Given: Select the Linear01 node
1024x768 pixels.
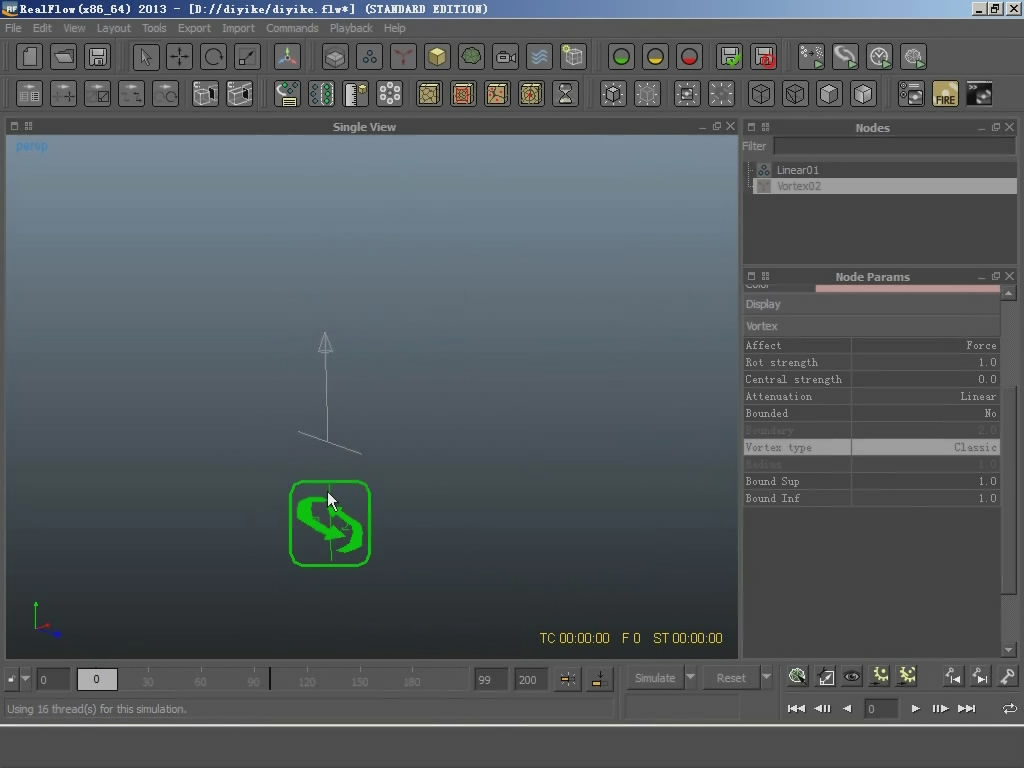Looking at the screenshot, I should pos(797,170).
